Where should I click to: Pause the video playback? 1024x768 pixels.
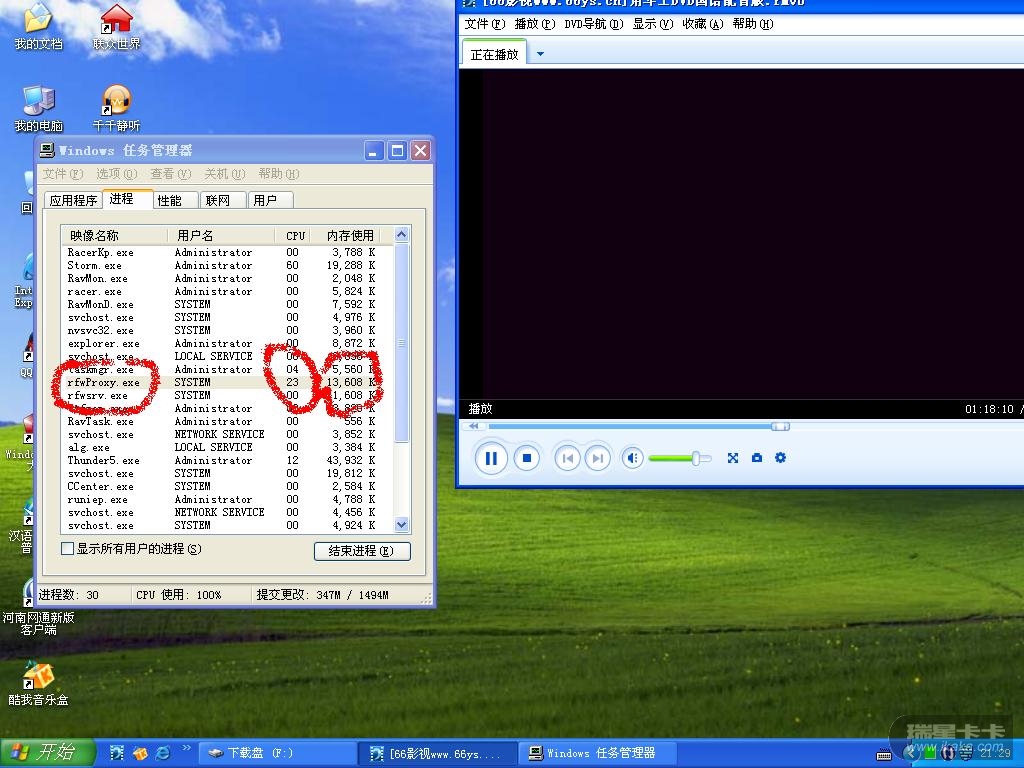491,459
